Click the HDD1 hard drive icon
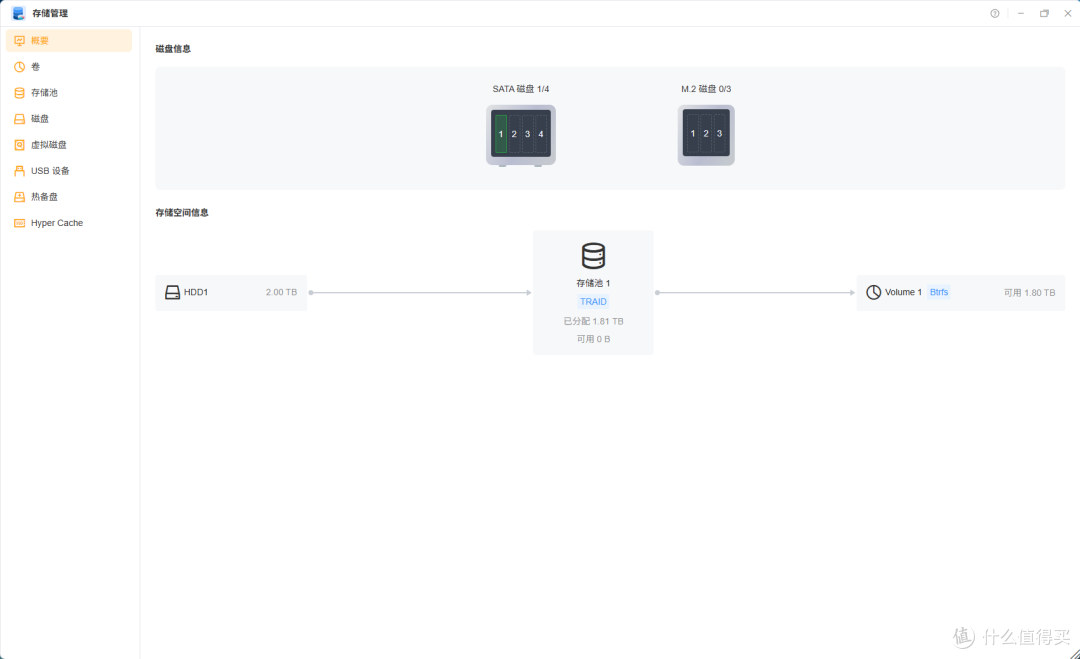This screenshot has width=1080, height=659. pos(172,293)
